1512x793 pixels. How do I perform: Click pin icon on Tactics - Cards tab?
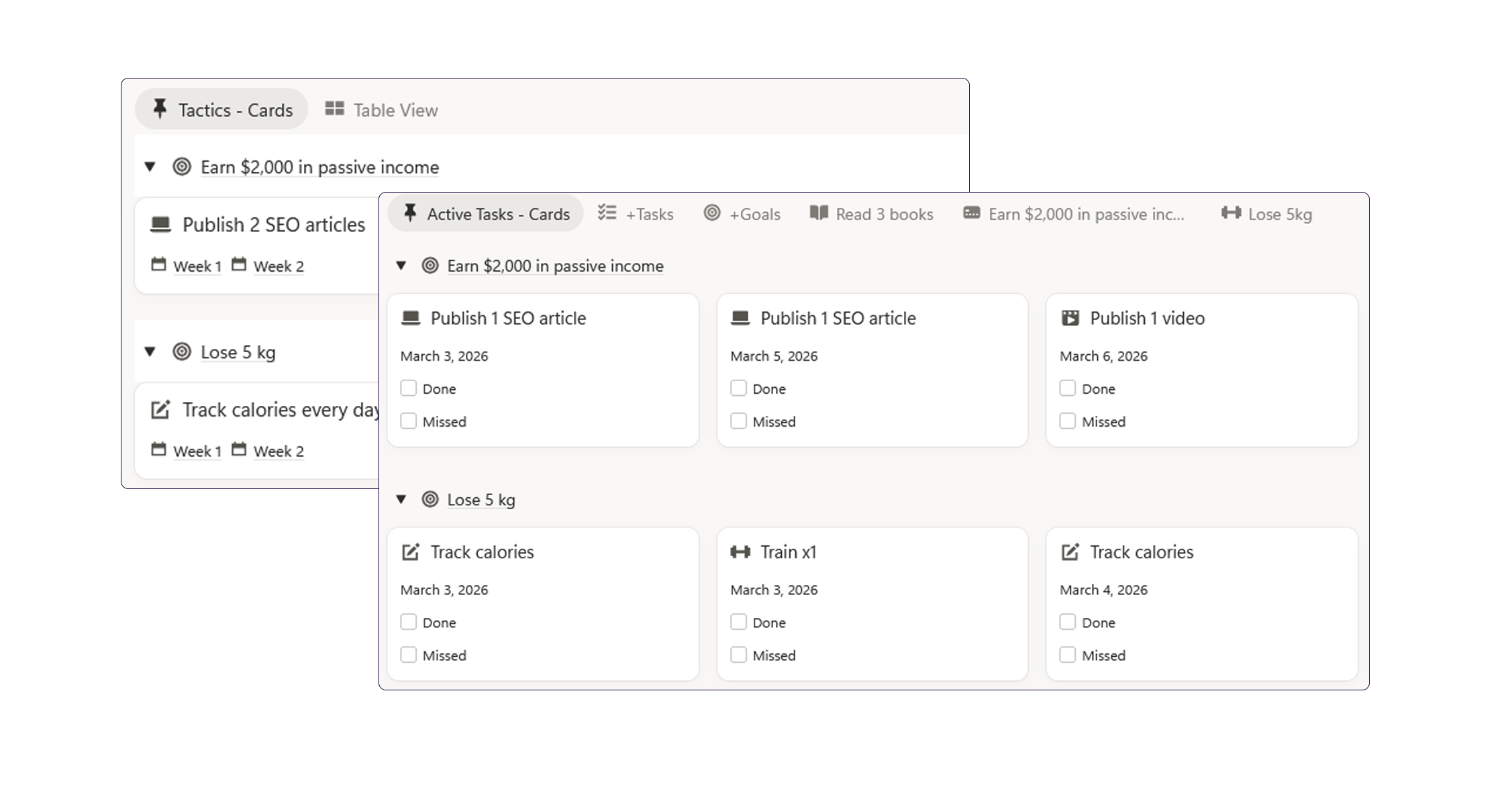[160, 109]
